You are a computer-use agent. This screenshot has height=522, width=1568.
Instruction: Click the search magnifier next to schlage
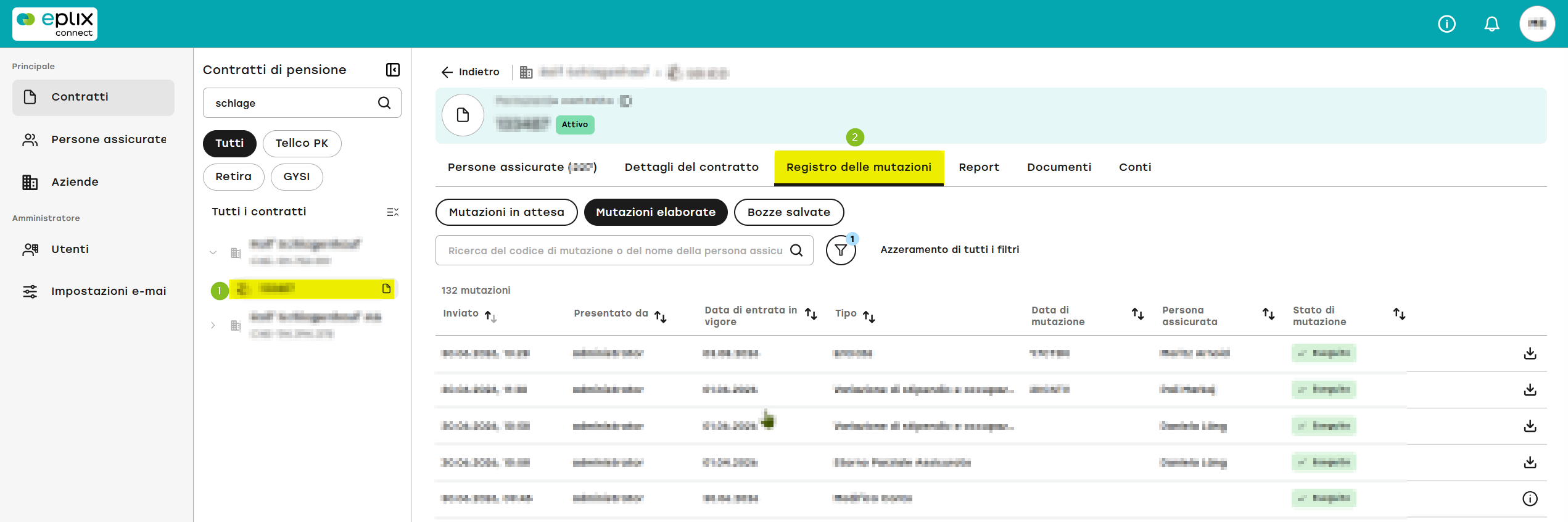click(x=384, y=103)
